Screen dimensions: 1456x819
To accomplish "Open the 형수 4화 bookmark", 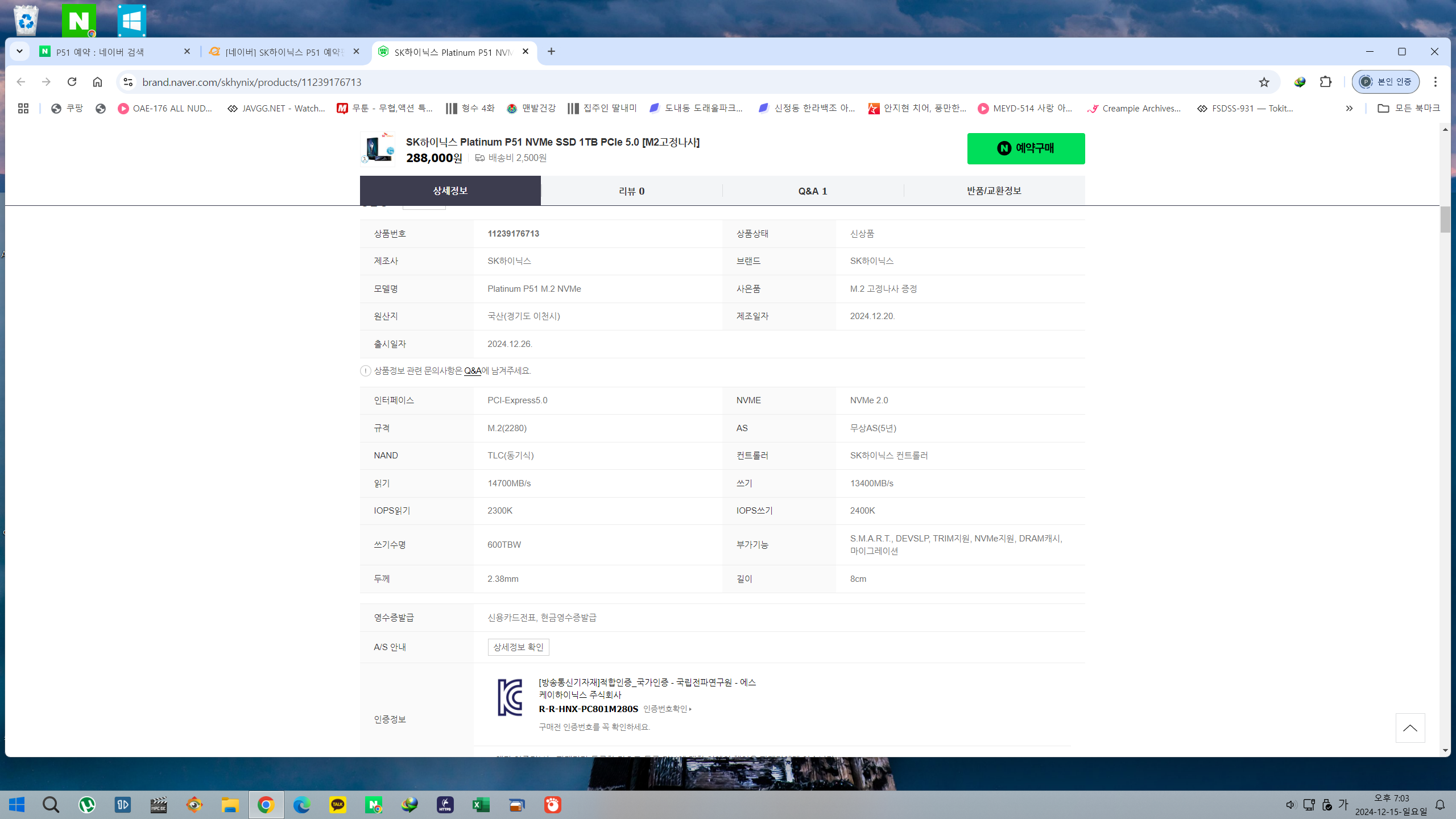I will pyautogui.click(x=470, y=108).
